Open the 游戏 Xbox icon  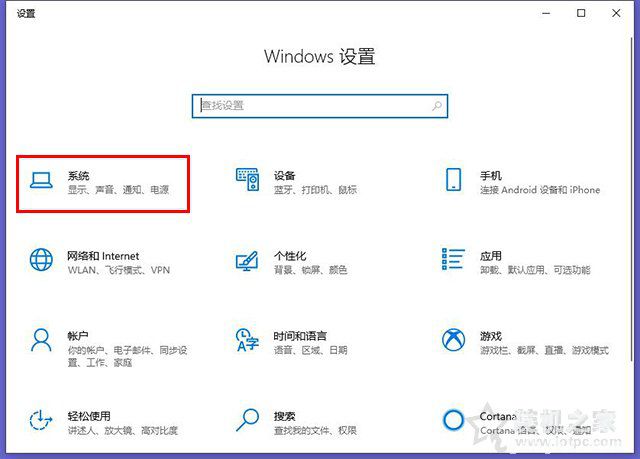pos(453,340)
